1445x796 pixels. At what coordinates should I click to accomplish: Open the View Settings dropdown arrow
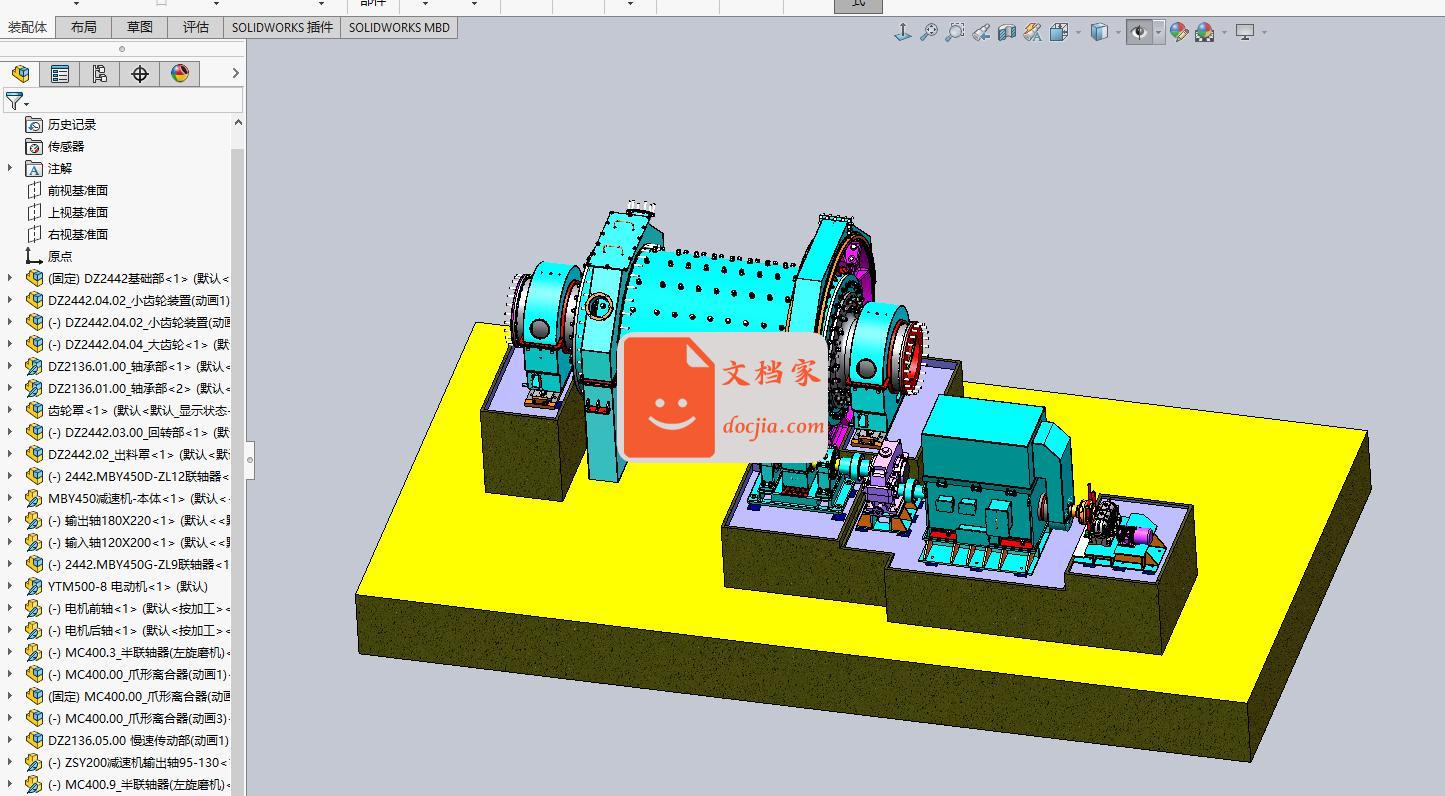click(x=1264, y=32)
